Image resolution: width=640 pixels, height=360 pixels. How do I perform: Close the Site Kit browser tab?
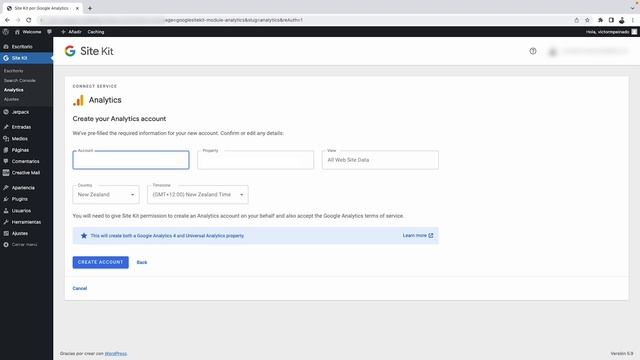pyautogui.click(x=77, y=8)
